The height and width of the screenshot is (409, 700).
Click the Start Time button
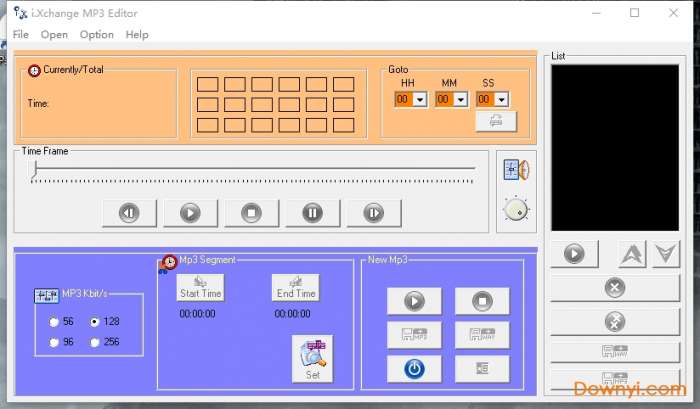pyautogui.click(x=200, y=288)
